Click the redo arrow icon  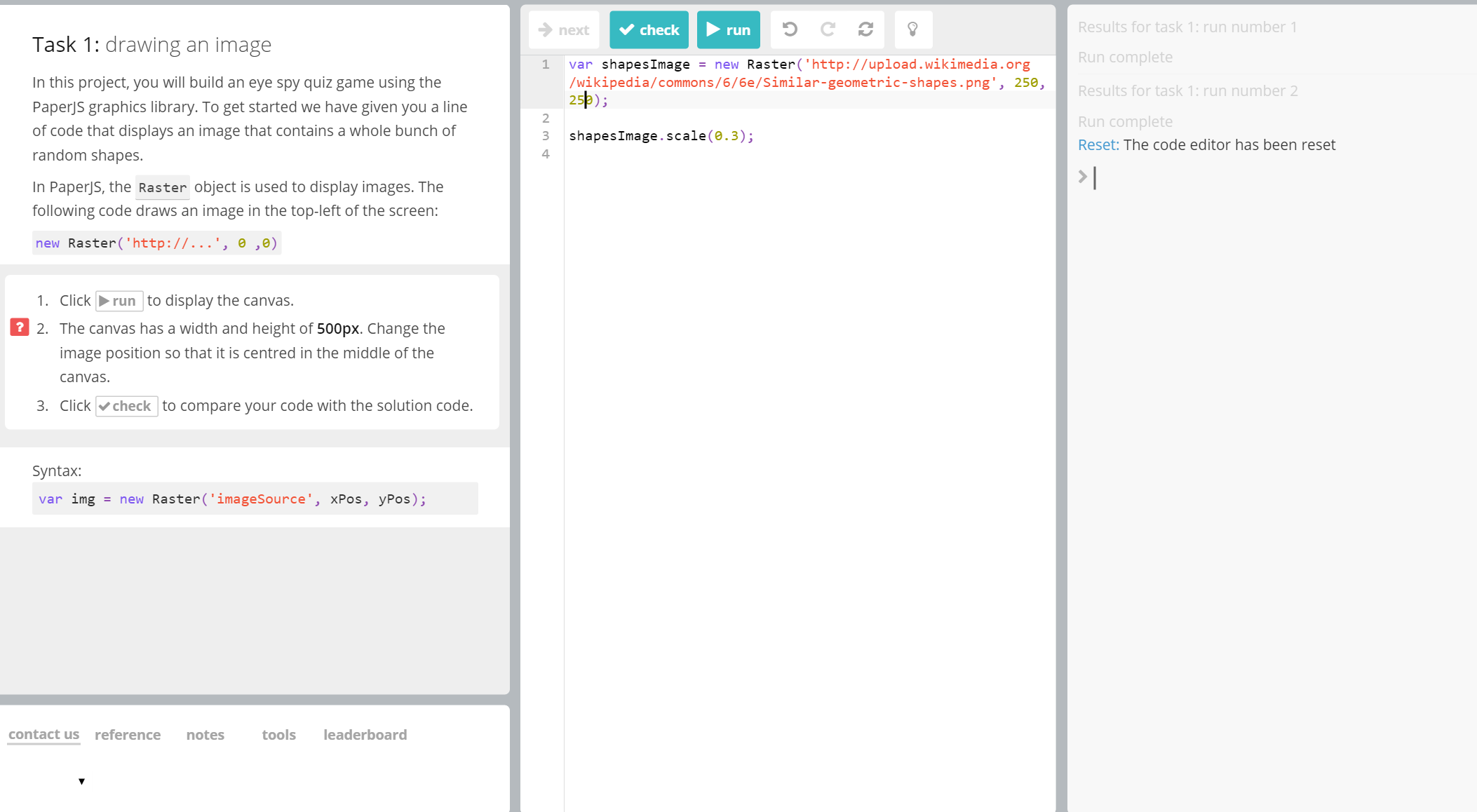828,29
